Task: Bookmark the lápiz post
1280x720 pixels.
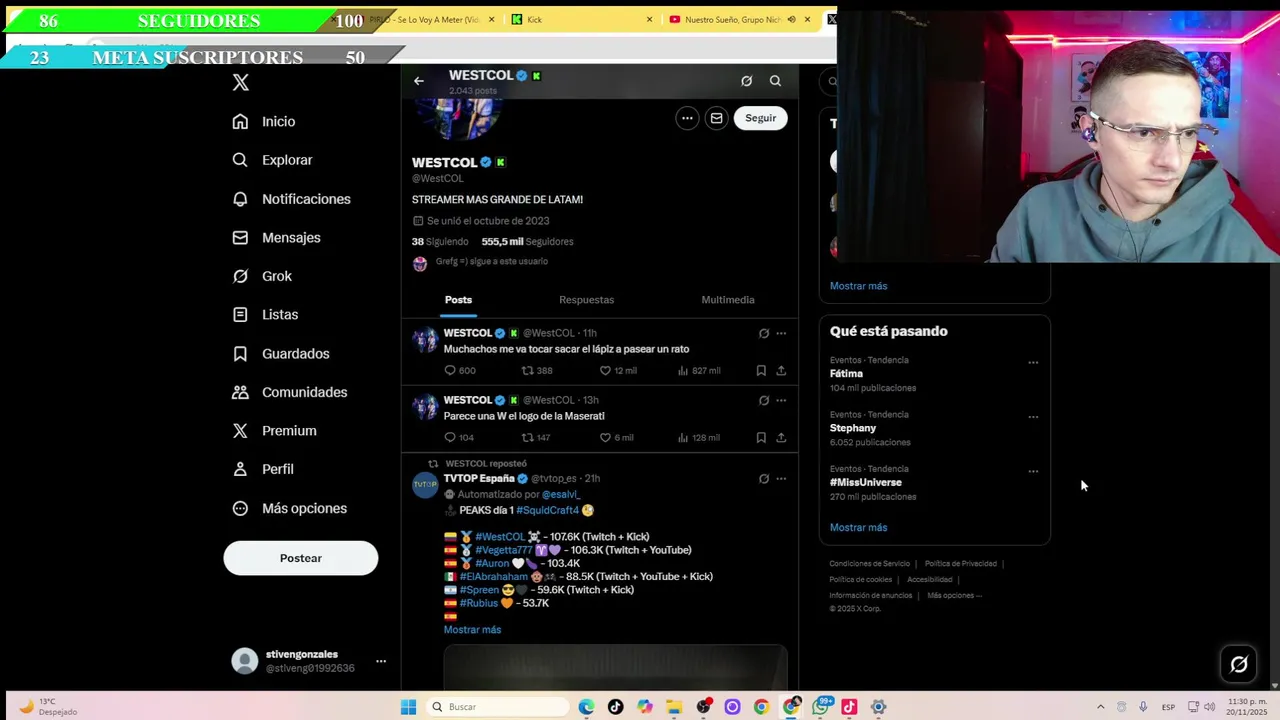Action: [x=761, y=371]
